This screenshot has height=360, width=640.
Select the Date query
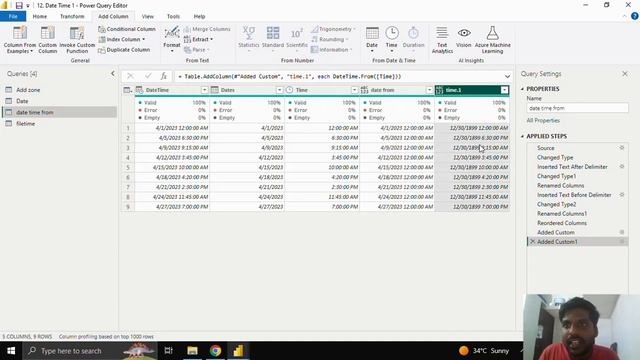pos(60,101)
